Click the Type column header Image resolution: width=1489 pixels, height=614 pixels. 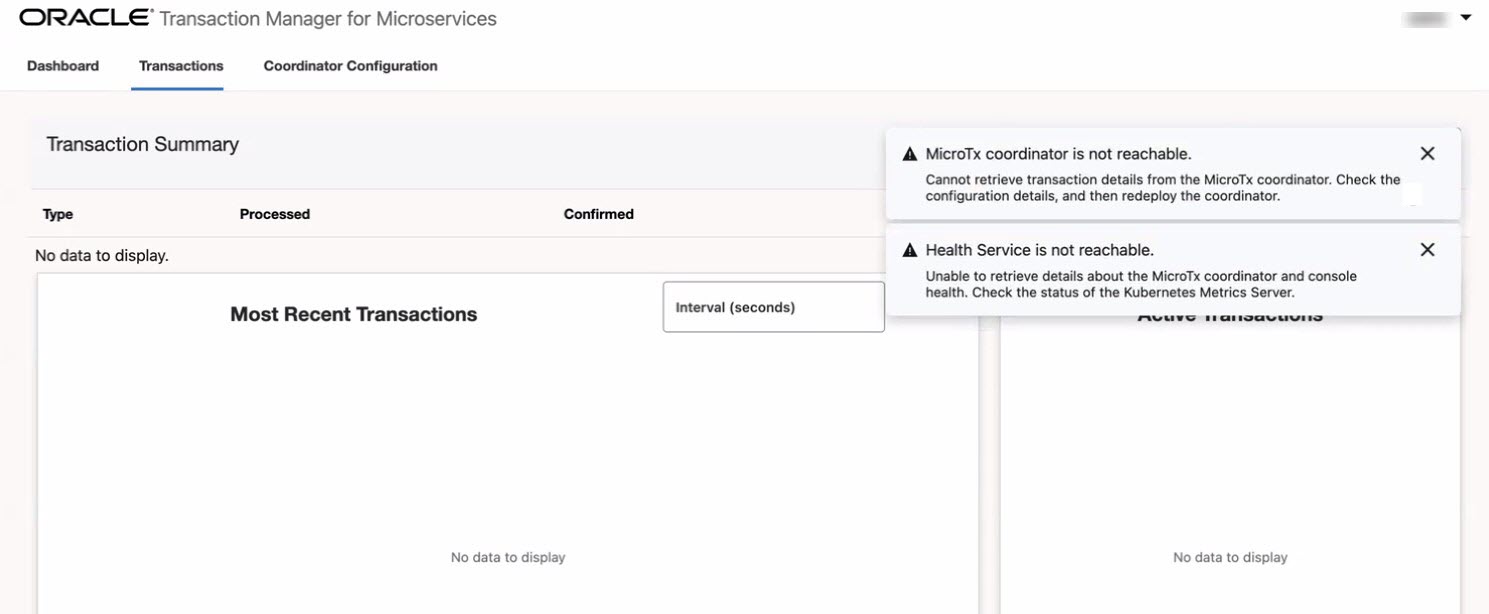click(58, 214)
